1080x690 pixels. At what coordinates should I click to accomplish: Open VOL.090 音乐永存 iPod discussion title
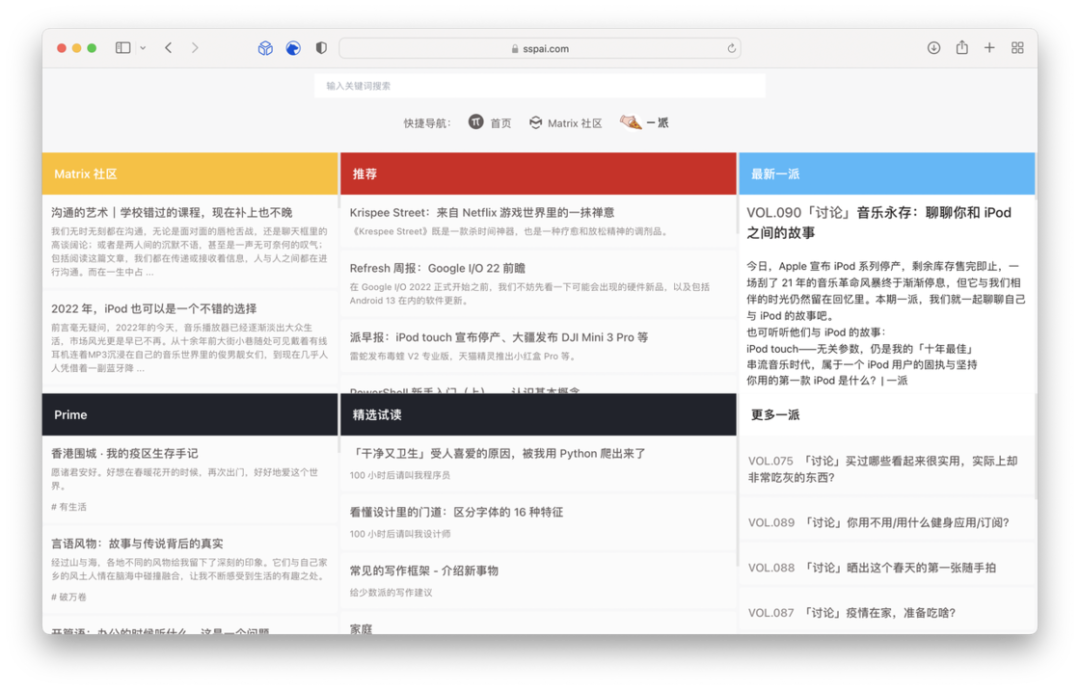pos(880,222)
